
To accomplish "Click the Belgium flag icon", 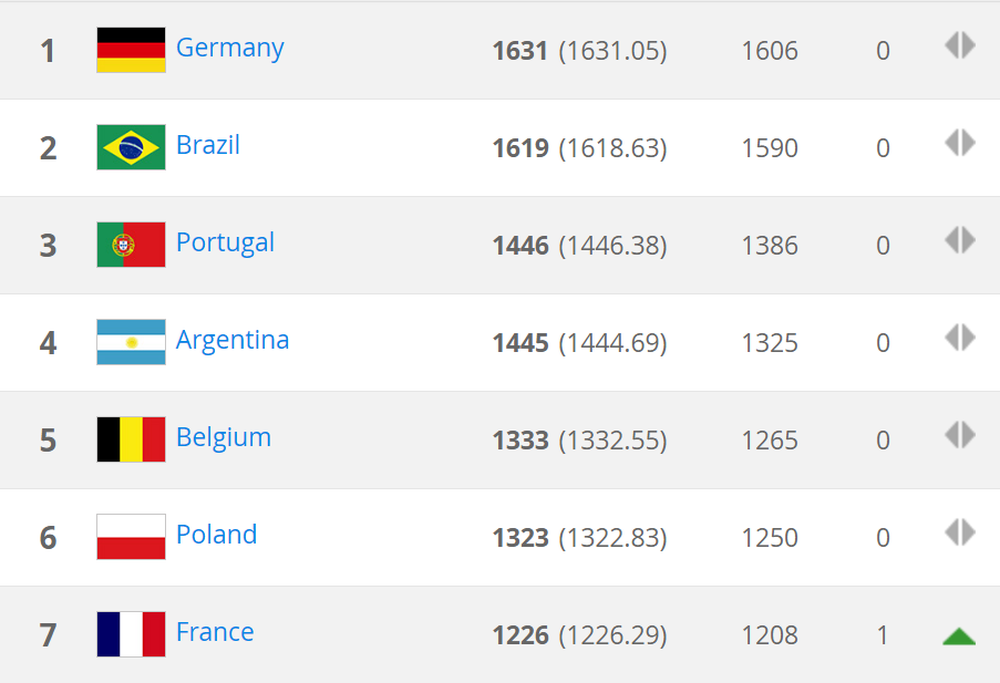I will 131,439.
